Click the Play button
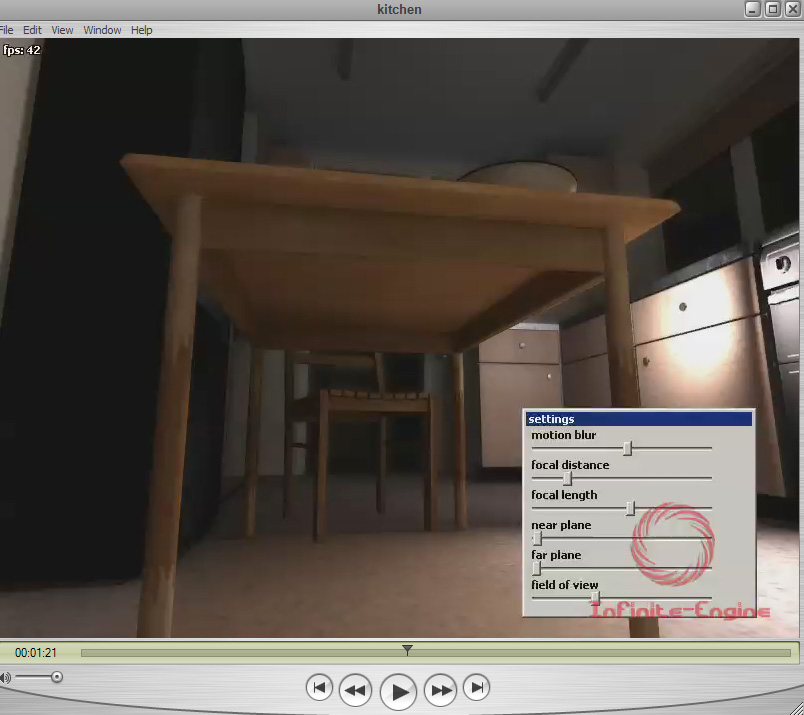804x715 pixels. 398,690
